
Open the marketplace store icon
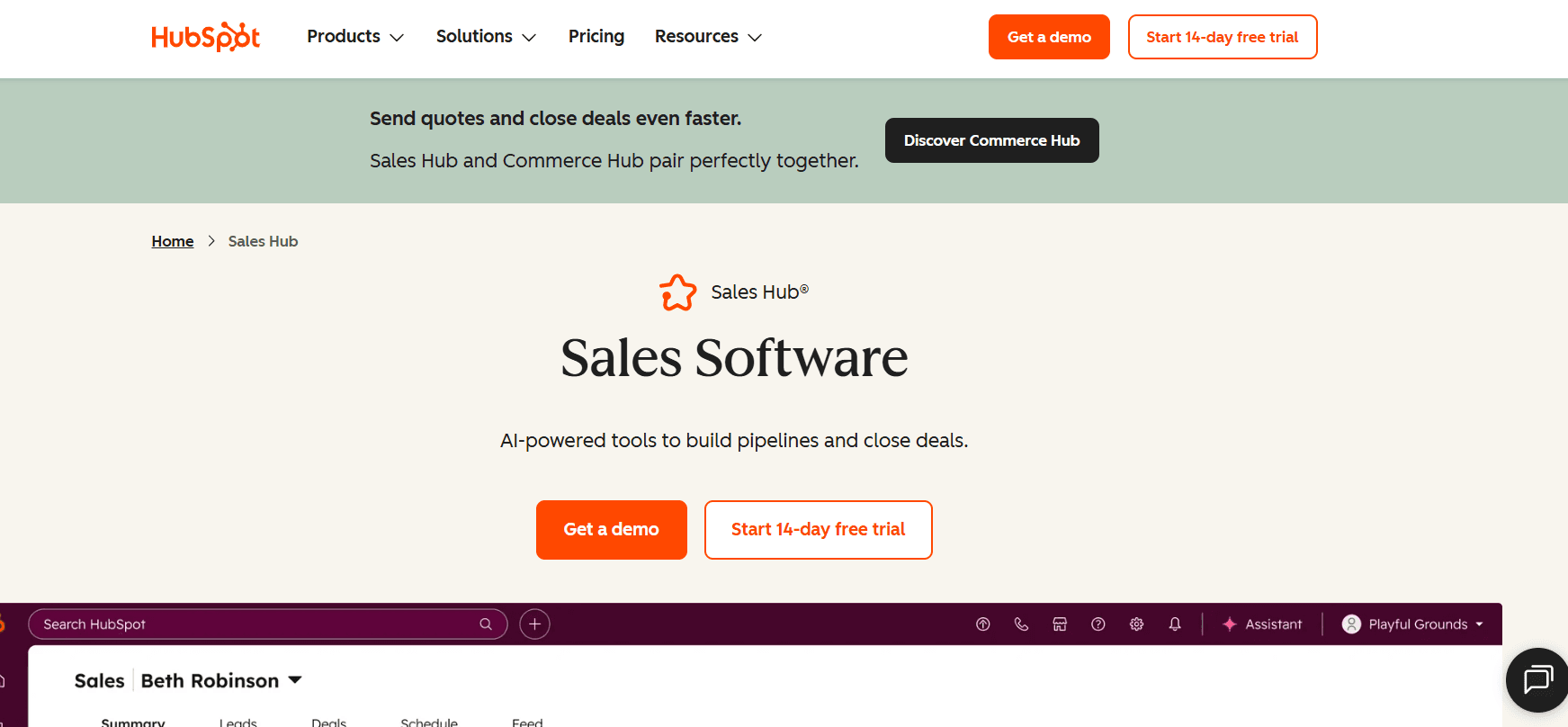coord(1060,624)
